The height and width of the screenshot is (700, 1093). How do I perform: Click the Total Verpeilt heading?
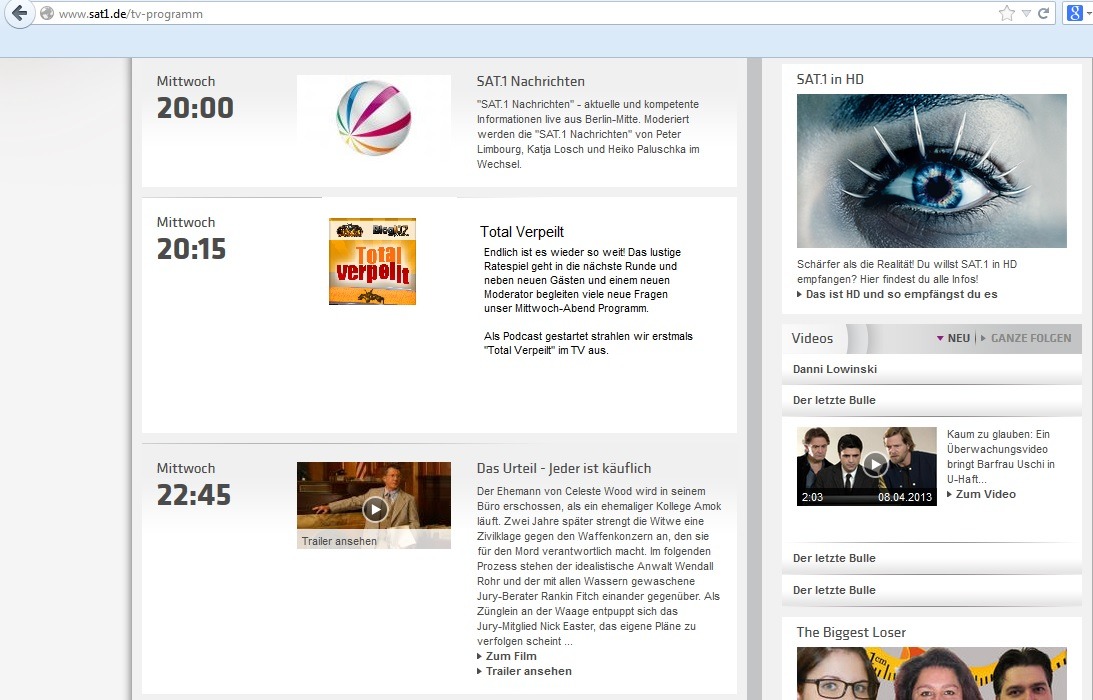(521, 231)
